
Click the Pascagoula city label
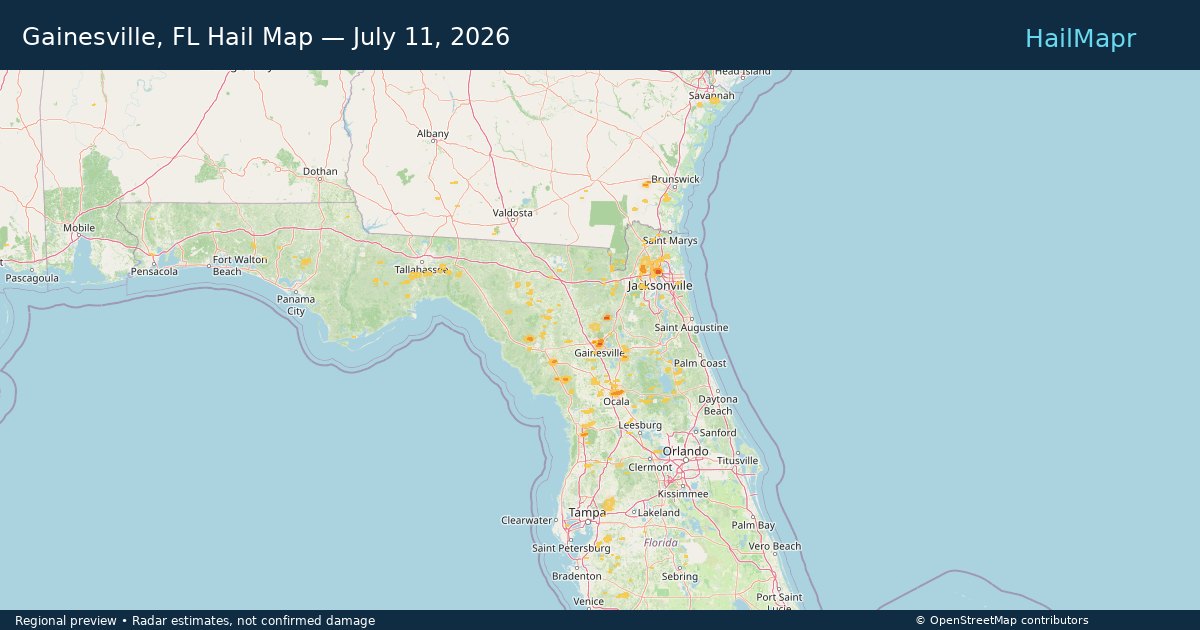pos(30,277)
